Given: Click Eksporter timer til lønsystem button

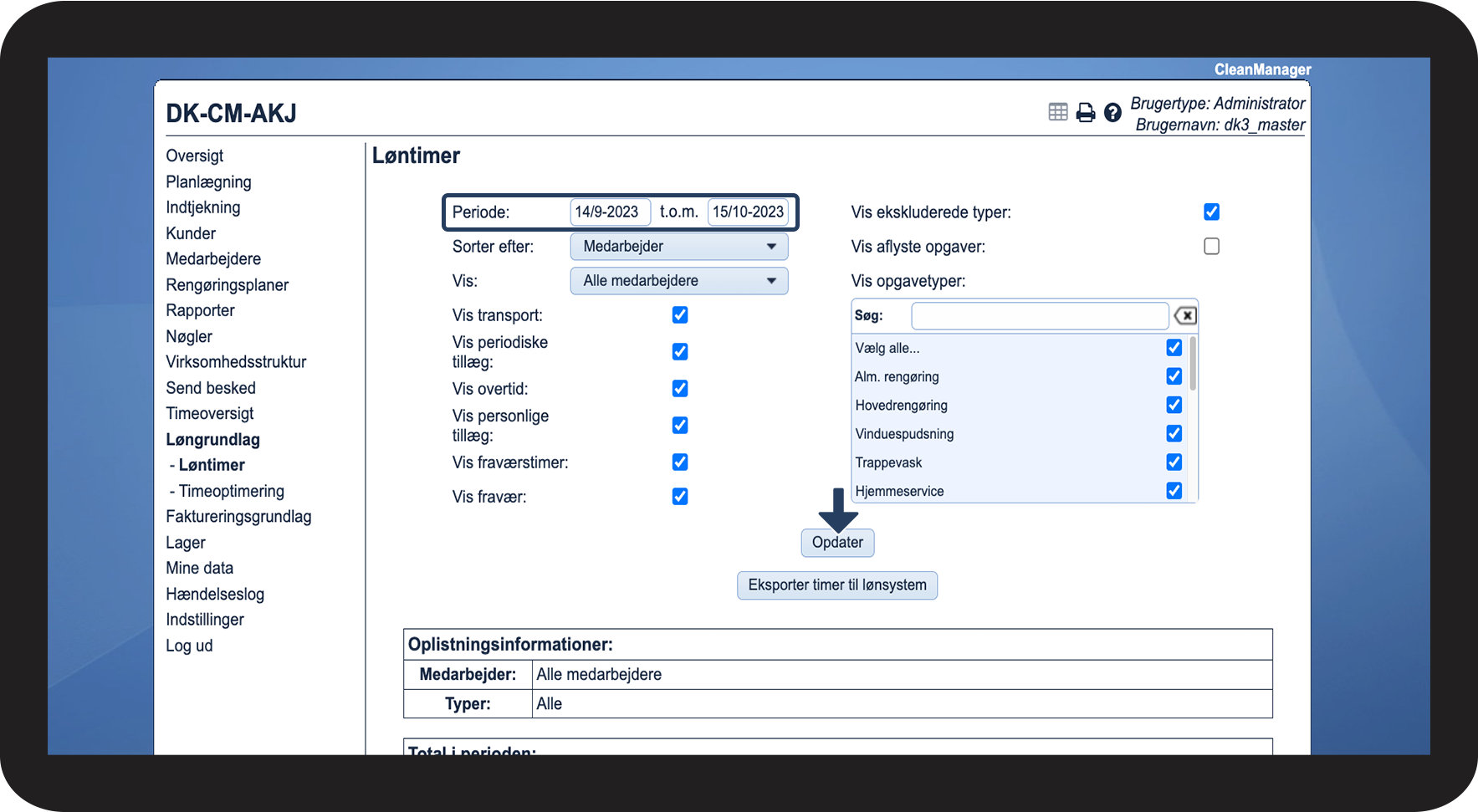Looking at the screenshot, I should point(837,585).
